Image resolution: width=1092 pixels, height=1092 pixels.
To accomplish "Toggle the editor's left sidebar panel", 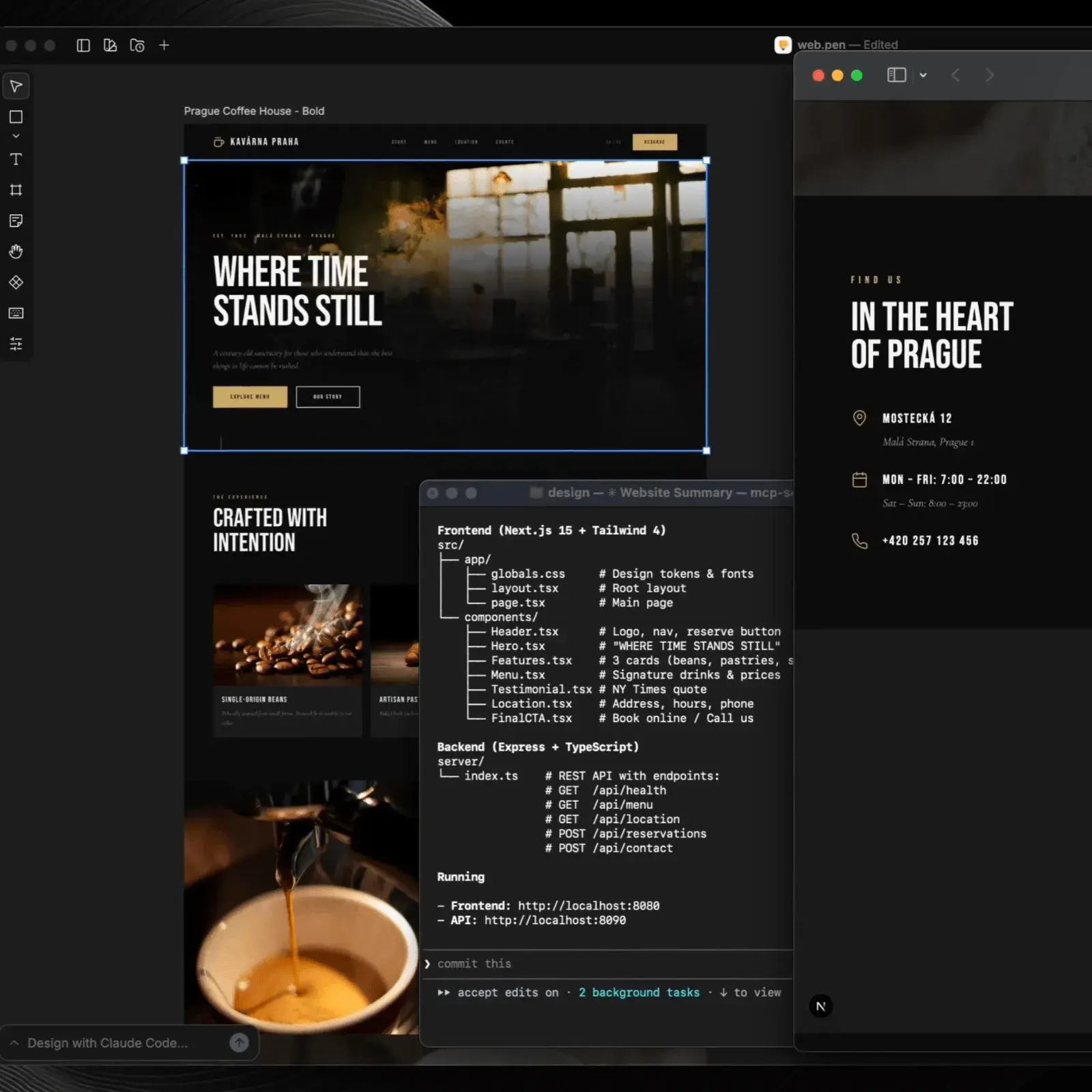I will click(83, 45).
